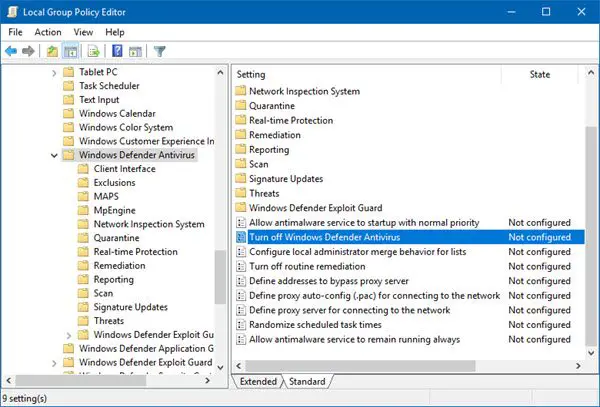Select Exclusions folder in the tree
600x407 pixels.
coord(114,182)
